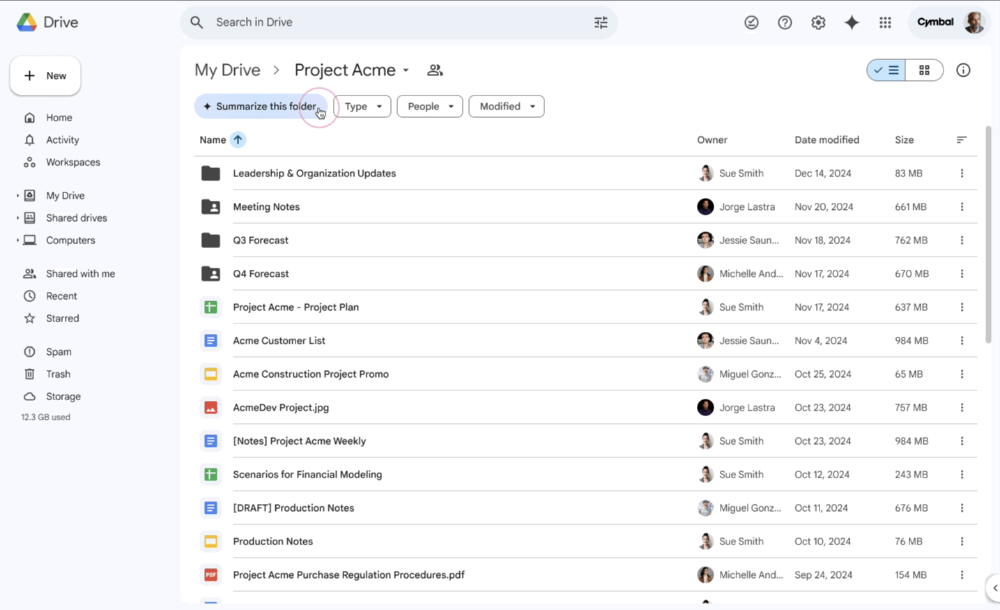Open more actions for Production Notes row
The width and height of the screenshot is (1000, 610).
click(962, 541)
